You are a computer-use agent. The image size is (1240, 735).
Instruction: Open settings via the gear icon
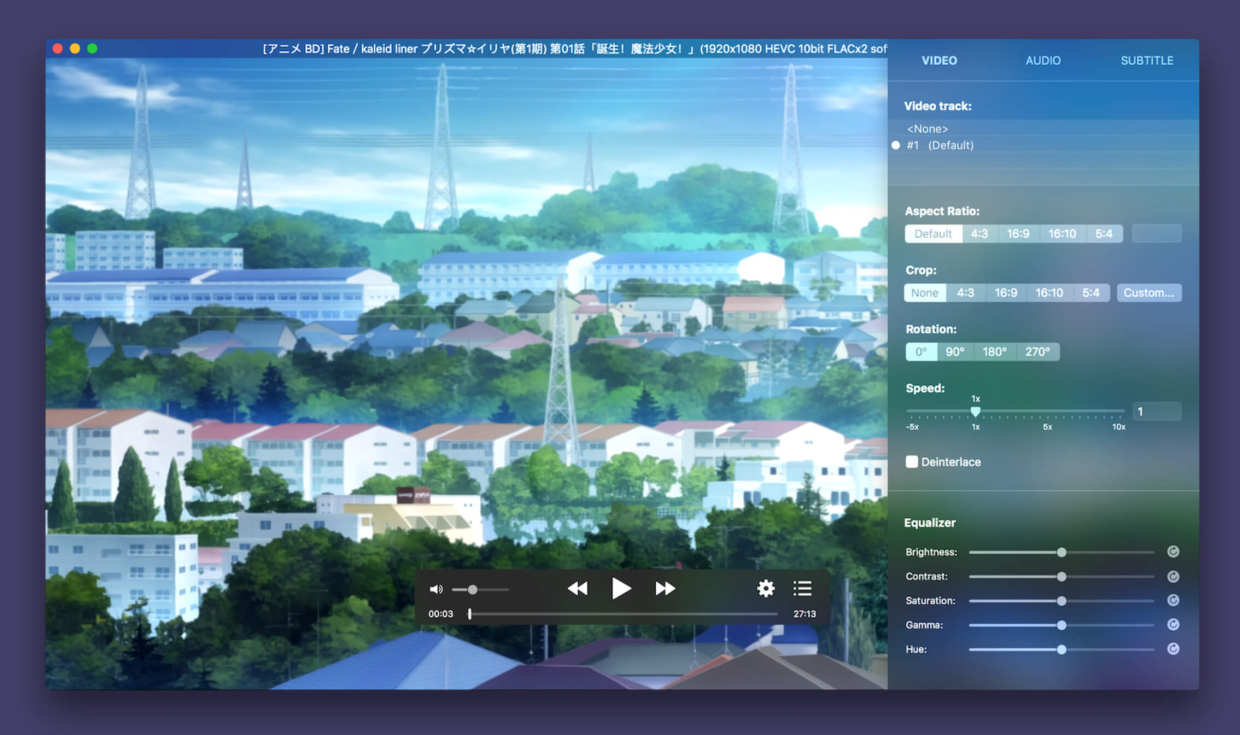[766, 589]
